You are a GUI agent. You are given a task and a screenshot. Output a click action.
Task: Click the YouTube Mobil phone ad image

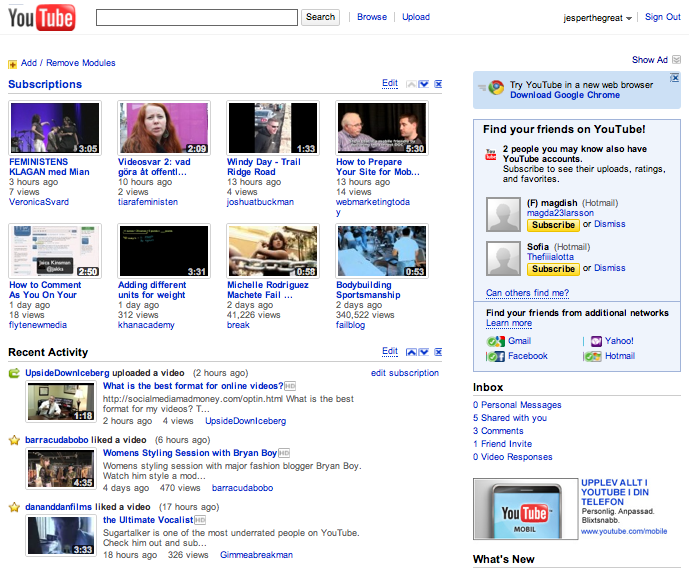526,509
